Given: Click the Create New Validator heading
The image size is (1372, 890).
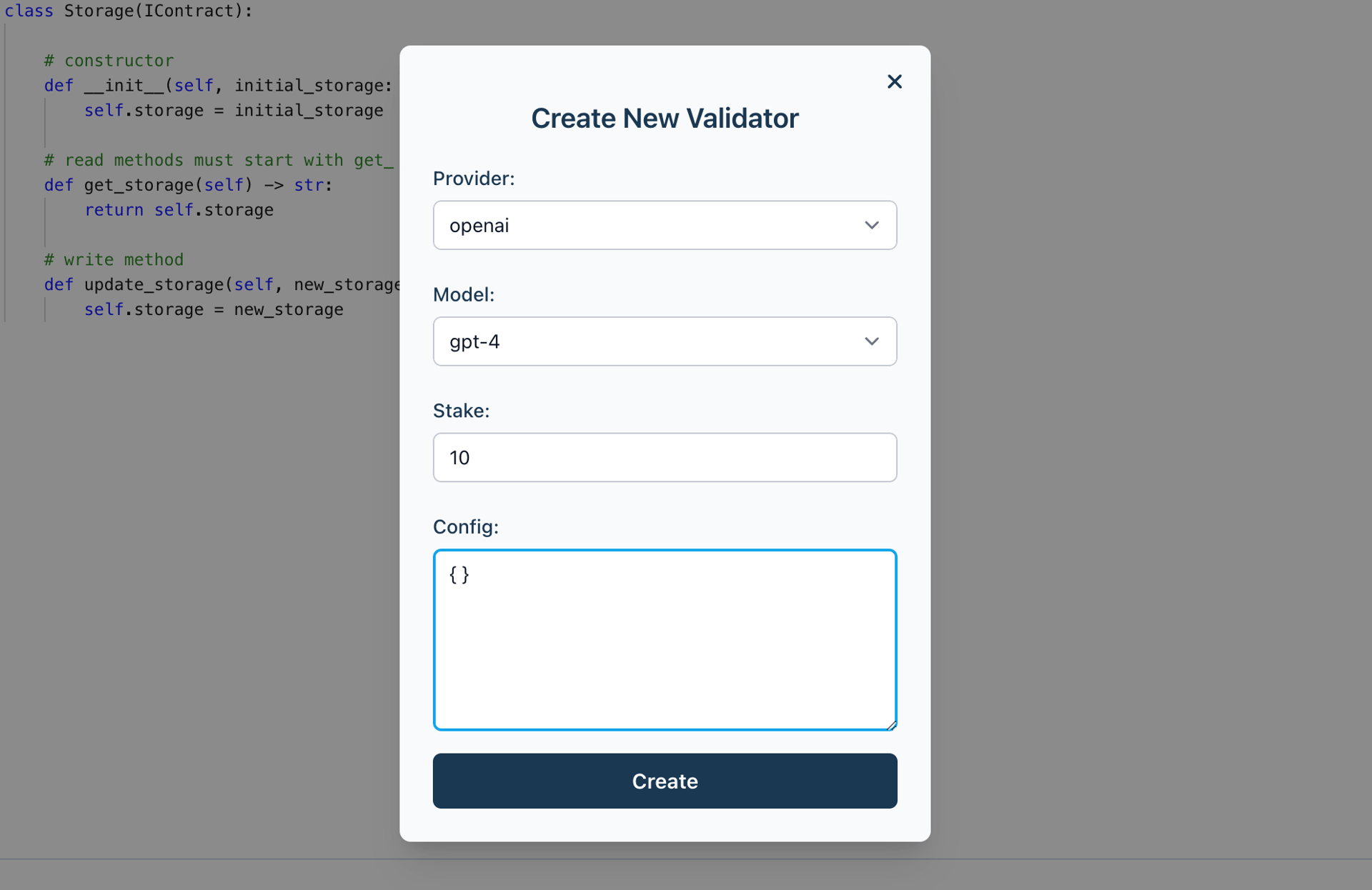Looking at the screenshot, I should 664,119.
